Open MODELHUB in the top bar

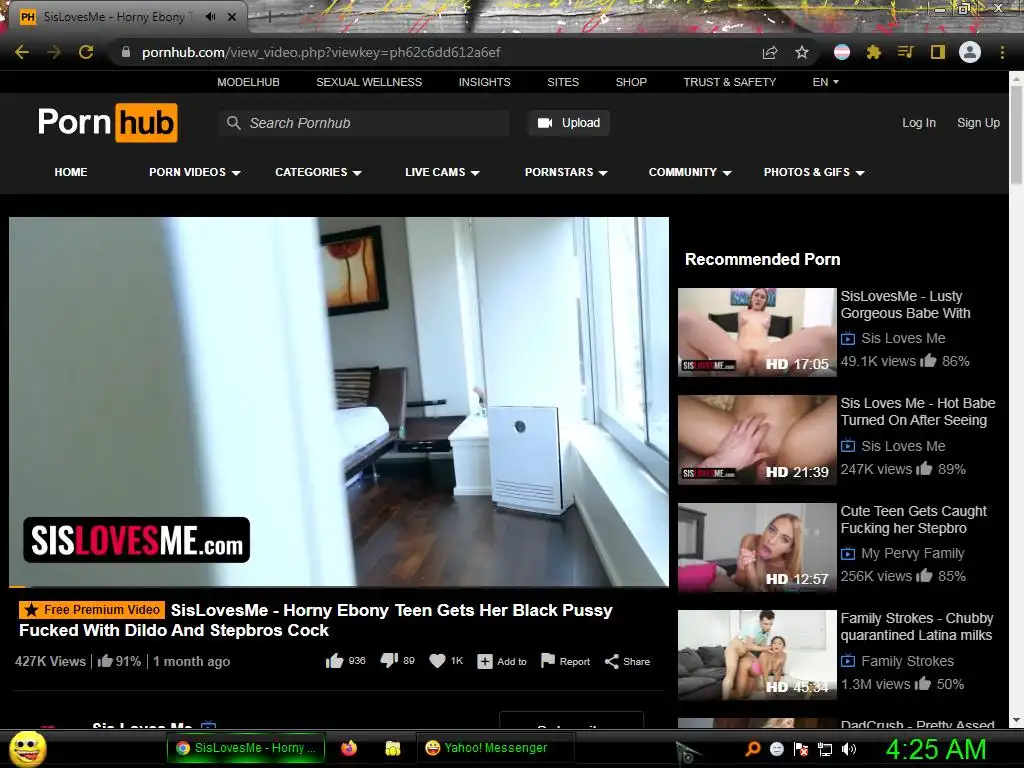coord(248,82)
